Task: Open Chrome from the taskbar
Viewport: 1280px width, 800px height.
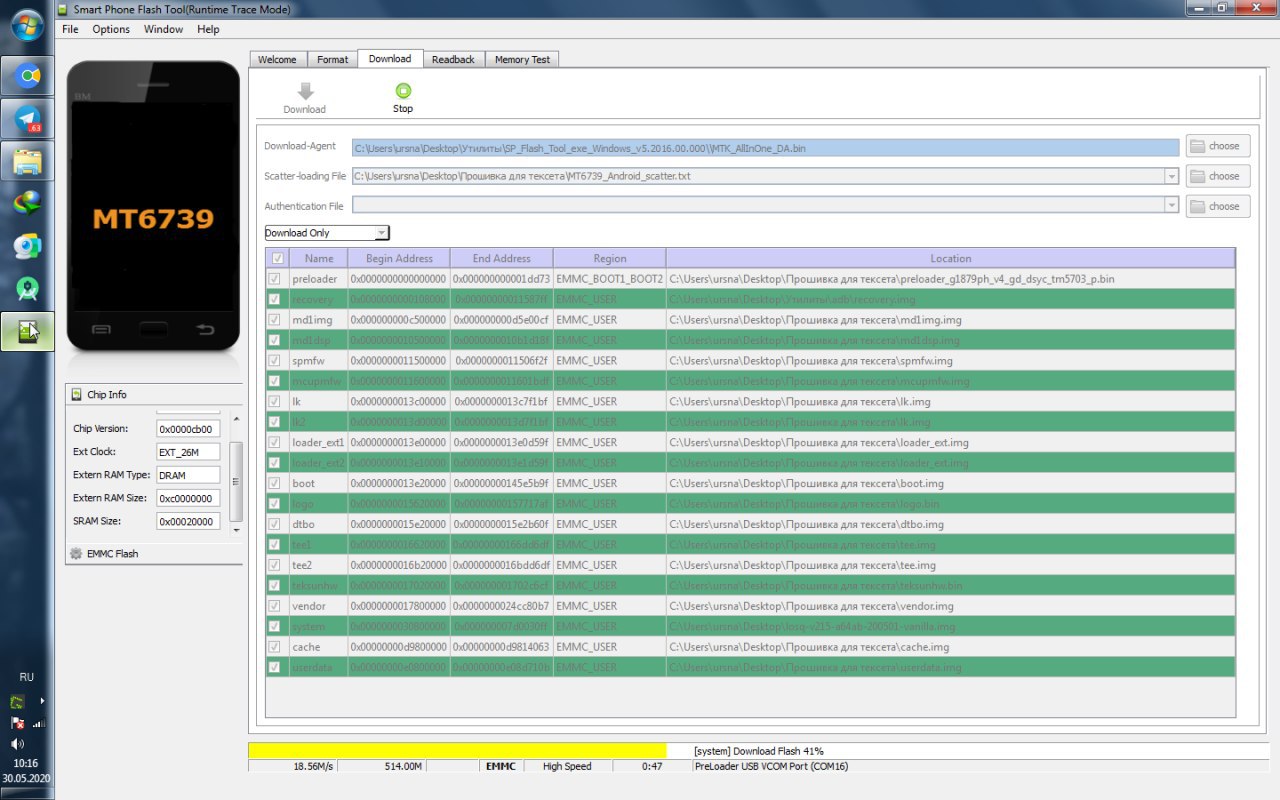Action: click(27, 77)
